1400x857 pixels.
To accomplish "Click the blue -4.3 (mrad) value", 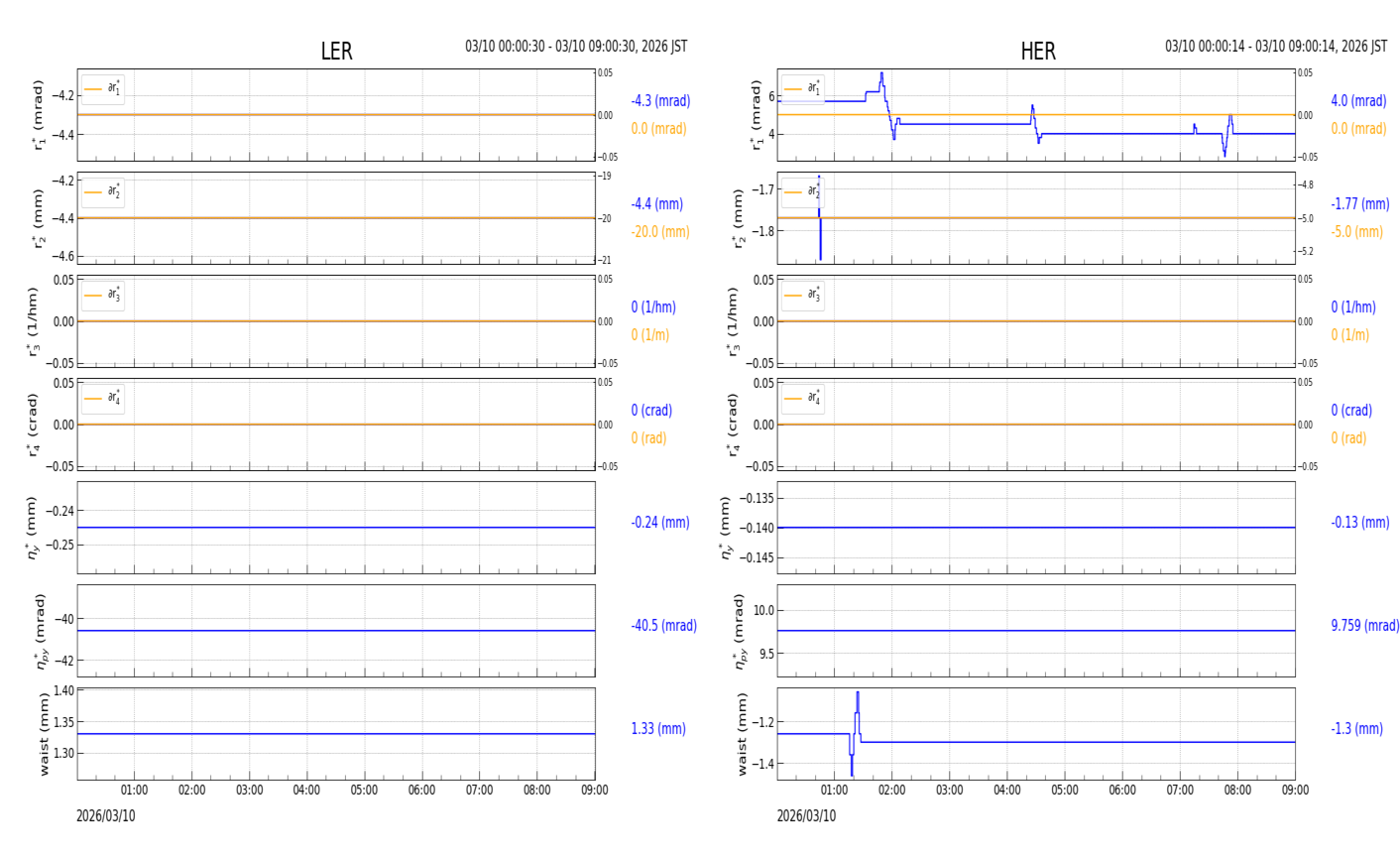I will [x=660, y=101].
